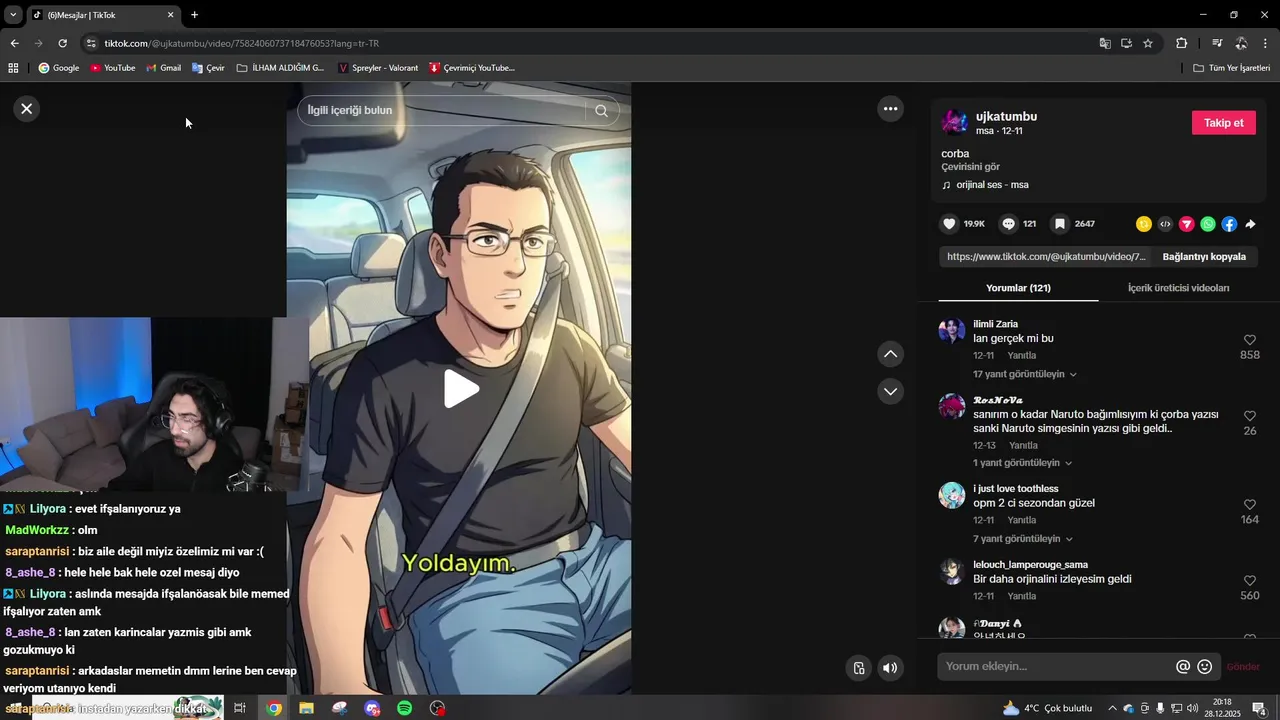
Task: Reply to ilimli Zaria's comment
Action: coord(1021,356)
